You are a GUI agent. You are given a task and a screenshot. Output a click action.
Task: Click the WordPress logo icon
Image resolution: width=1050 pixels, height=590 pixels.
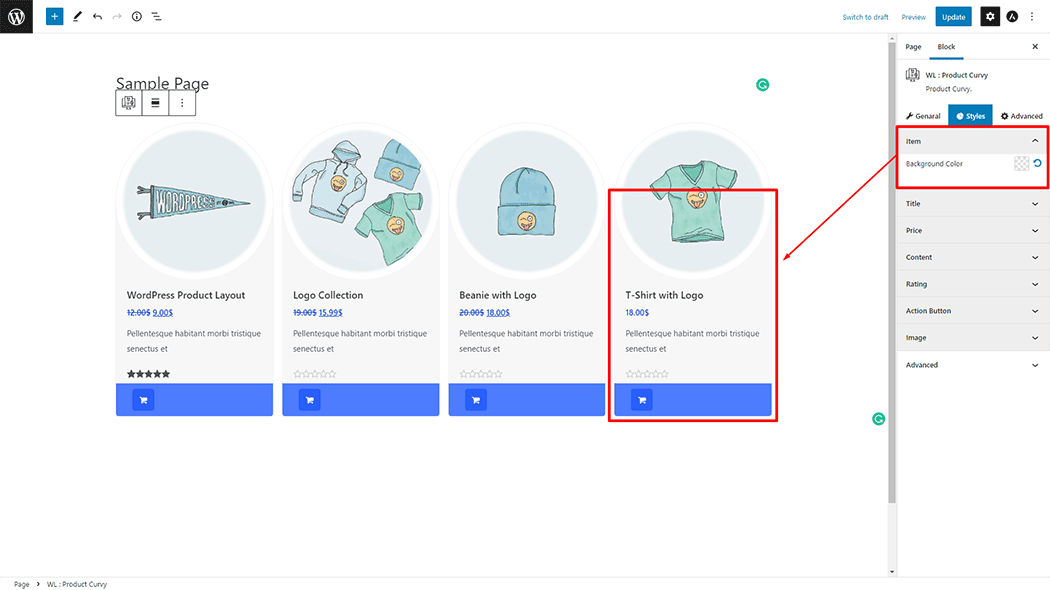click(16, 16)
